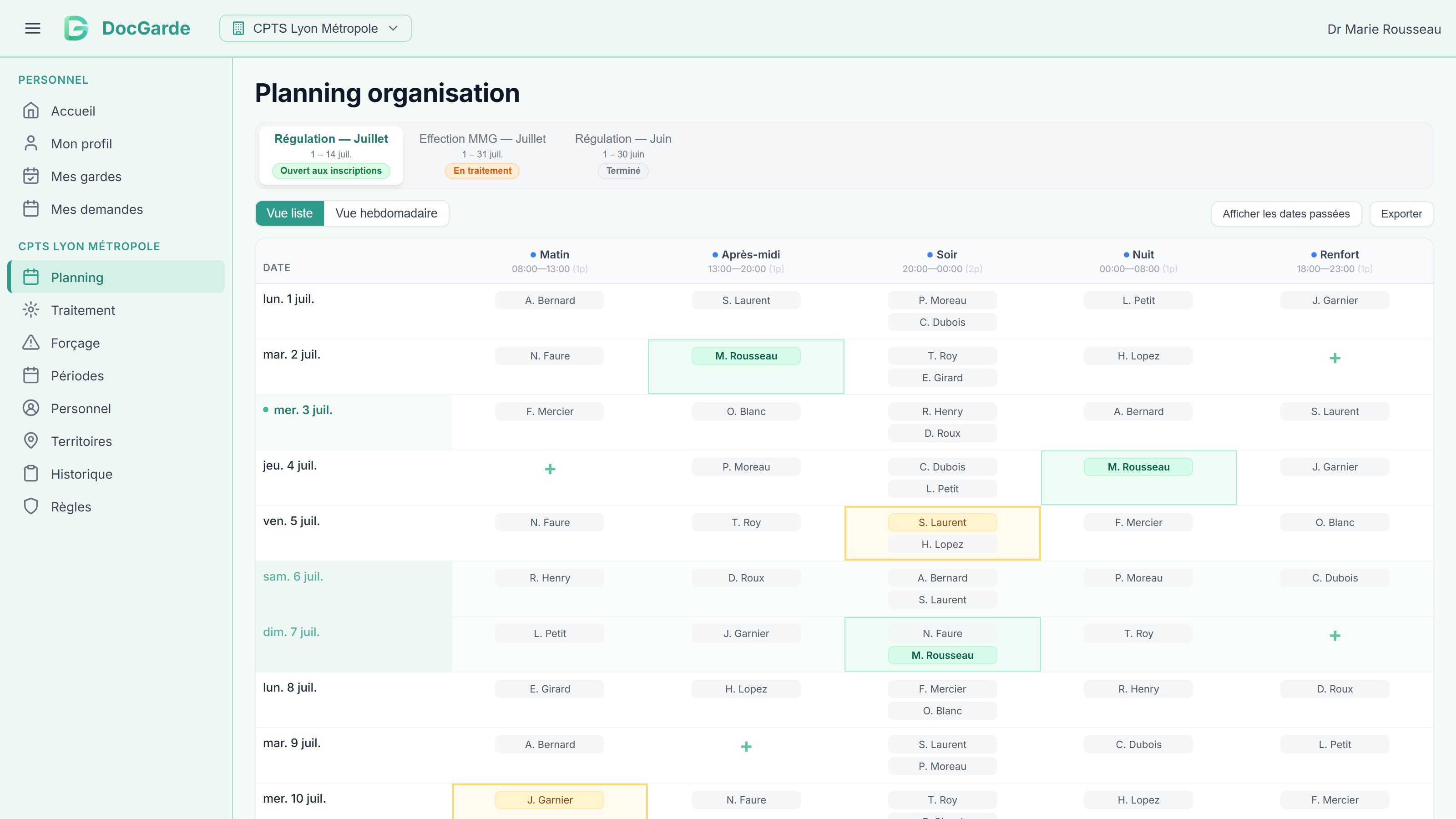Click the Règles shield icon
Screen dimensions: 1456x819
point(31,506)
